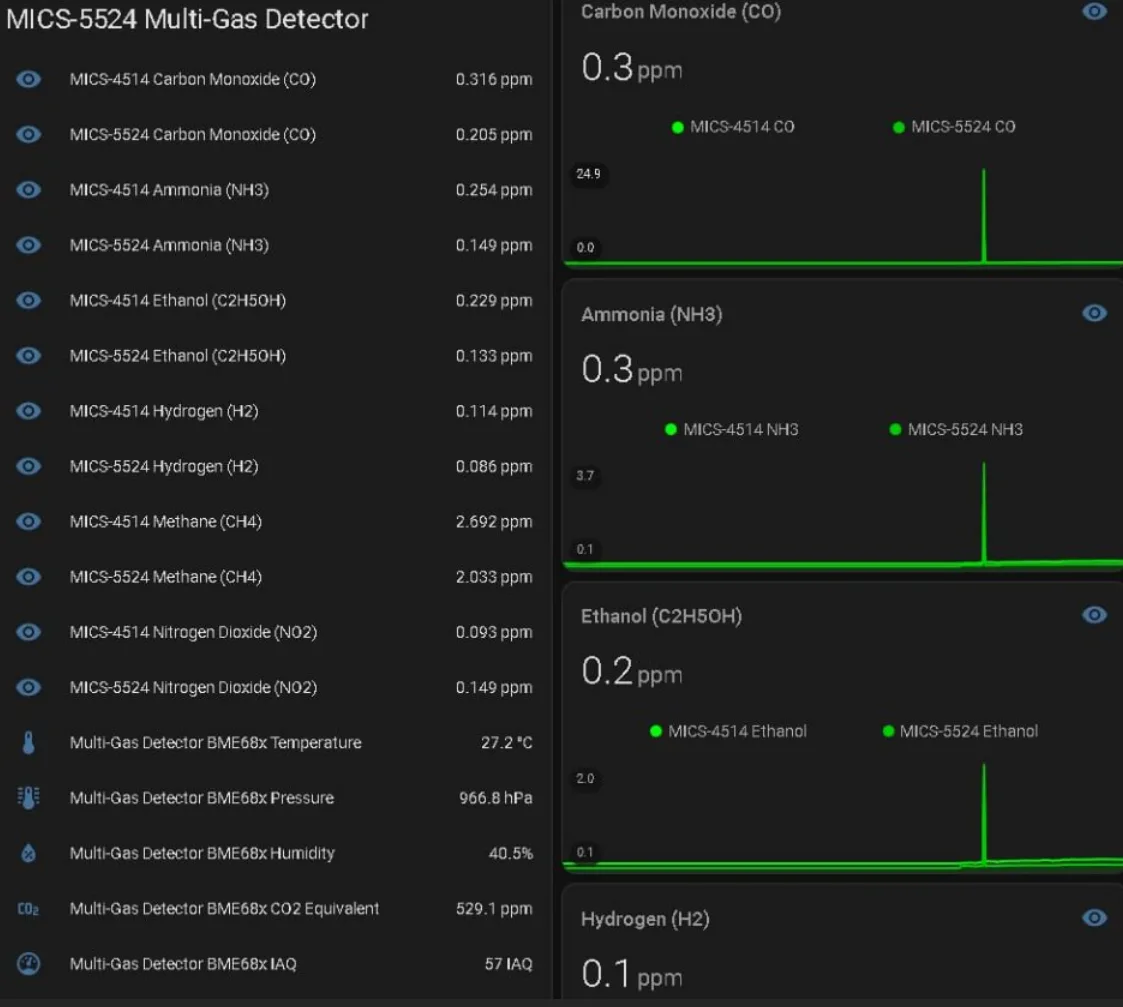The height and width of the screenshot is (1007, 1123).
Task: Click the Ethanol (C2H5OH) card title
Action: tap(661, 617)
